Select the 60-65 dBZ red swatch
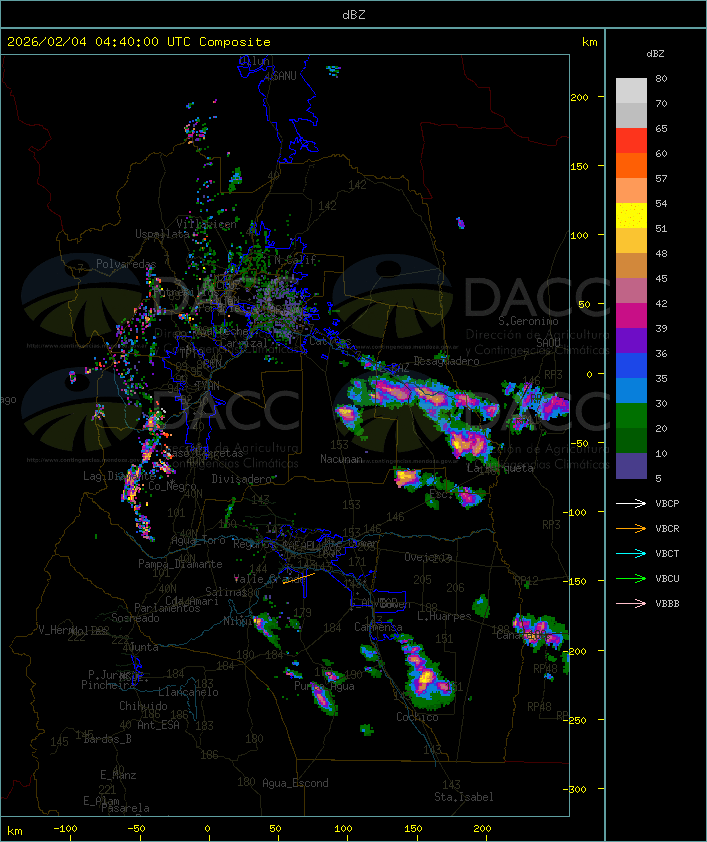Viewport: 707px width, 842px height. 631,141
